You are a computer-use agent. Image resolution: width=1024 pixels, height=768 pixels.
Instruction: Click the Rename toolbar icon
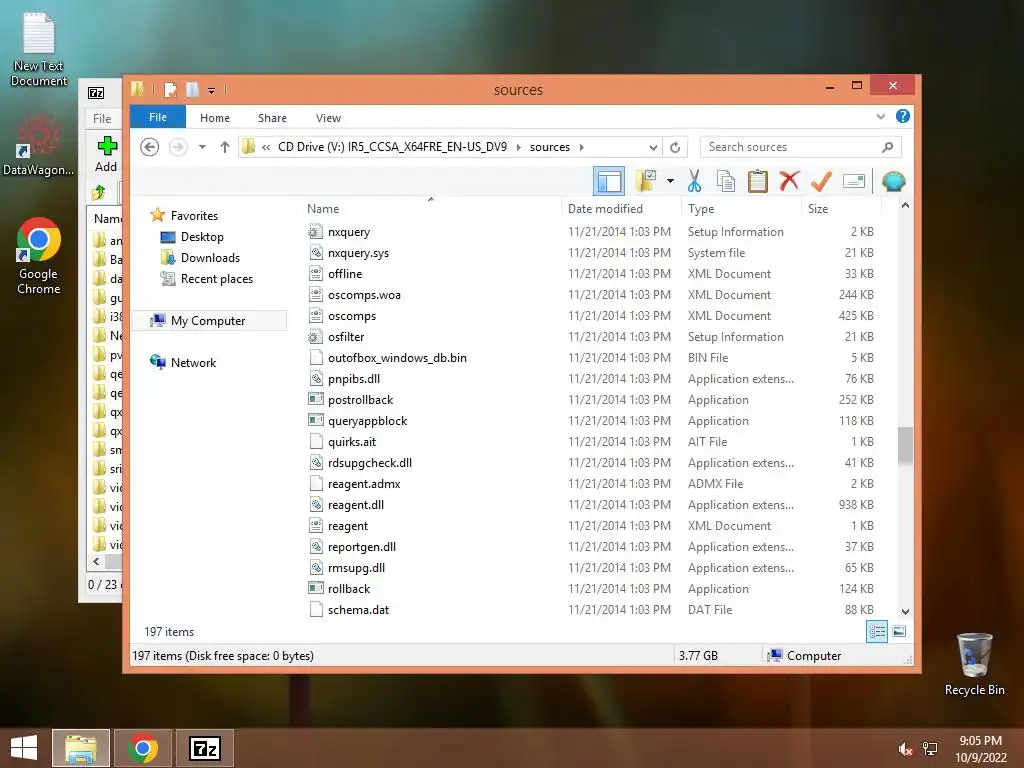coord(854,181)
